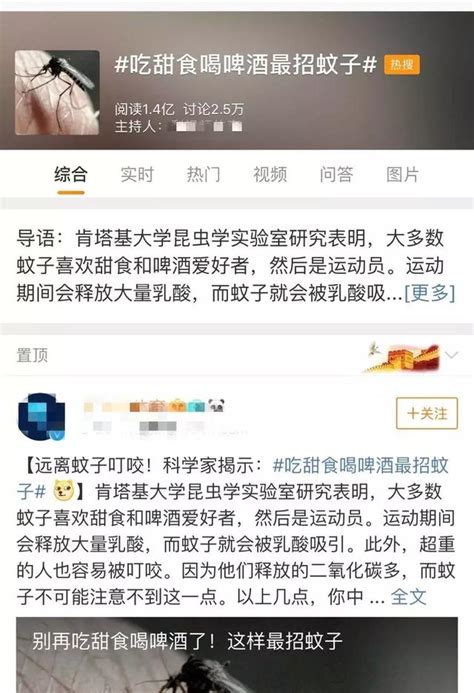Follow the poster with +关注 button

click(x=427, y=413)
